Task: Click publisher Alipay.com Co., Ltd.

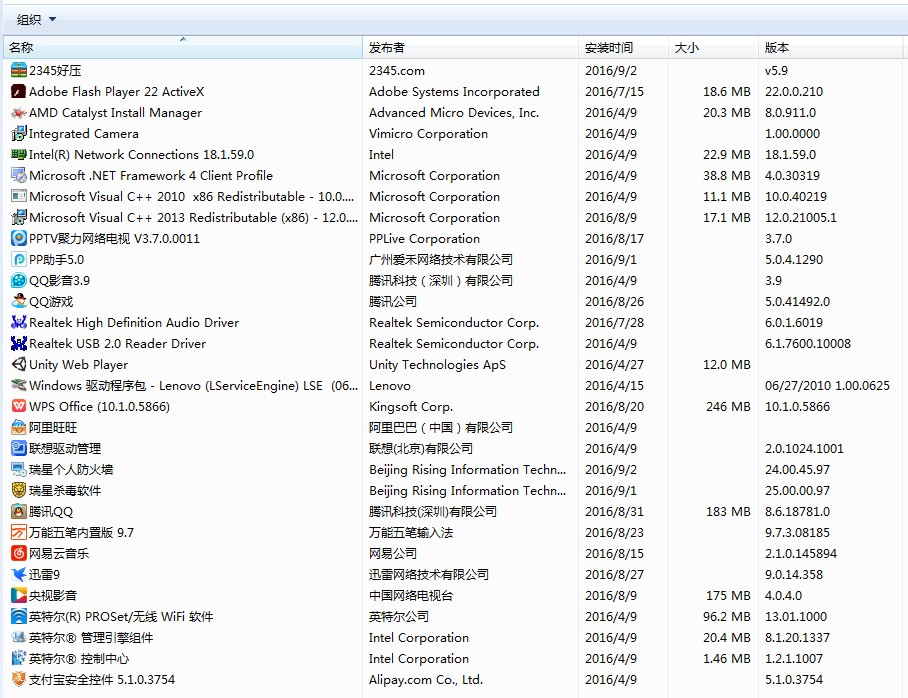Action: (x=426, y=679)
